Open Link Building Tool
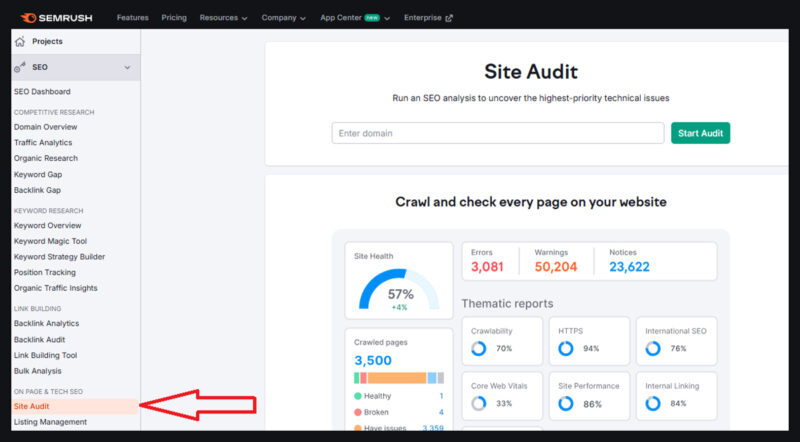This screenshot has width=800, height=442. tap(45, 355)
